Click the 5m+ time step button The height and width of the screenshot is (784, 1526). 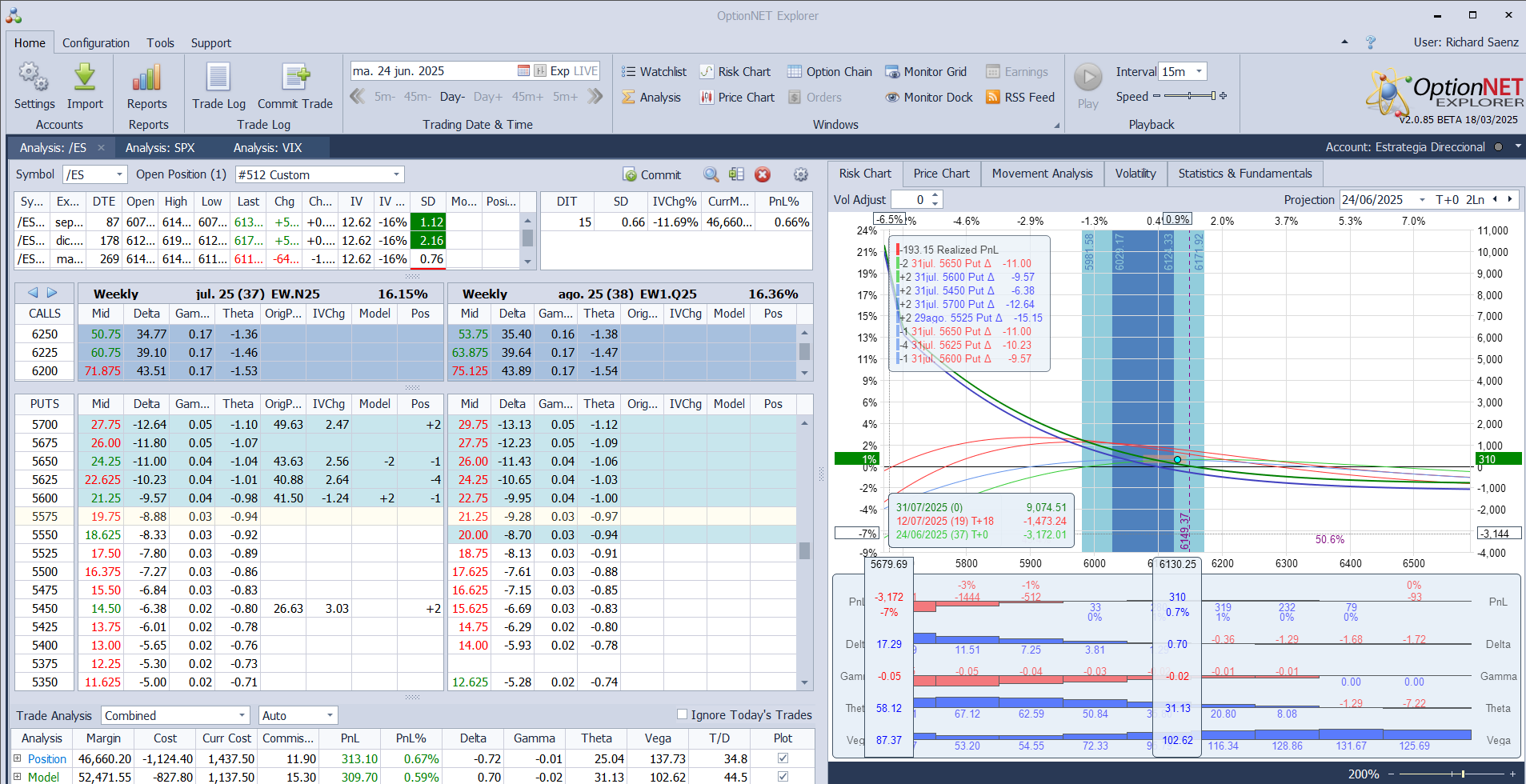coord(565,97)
